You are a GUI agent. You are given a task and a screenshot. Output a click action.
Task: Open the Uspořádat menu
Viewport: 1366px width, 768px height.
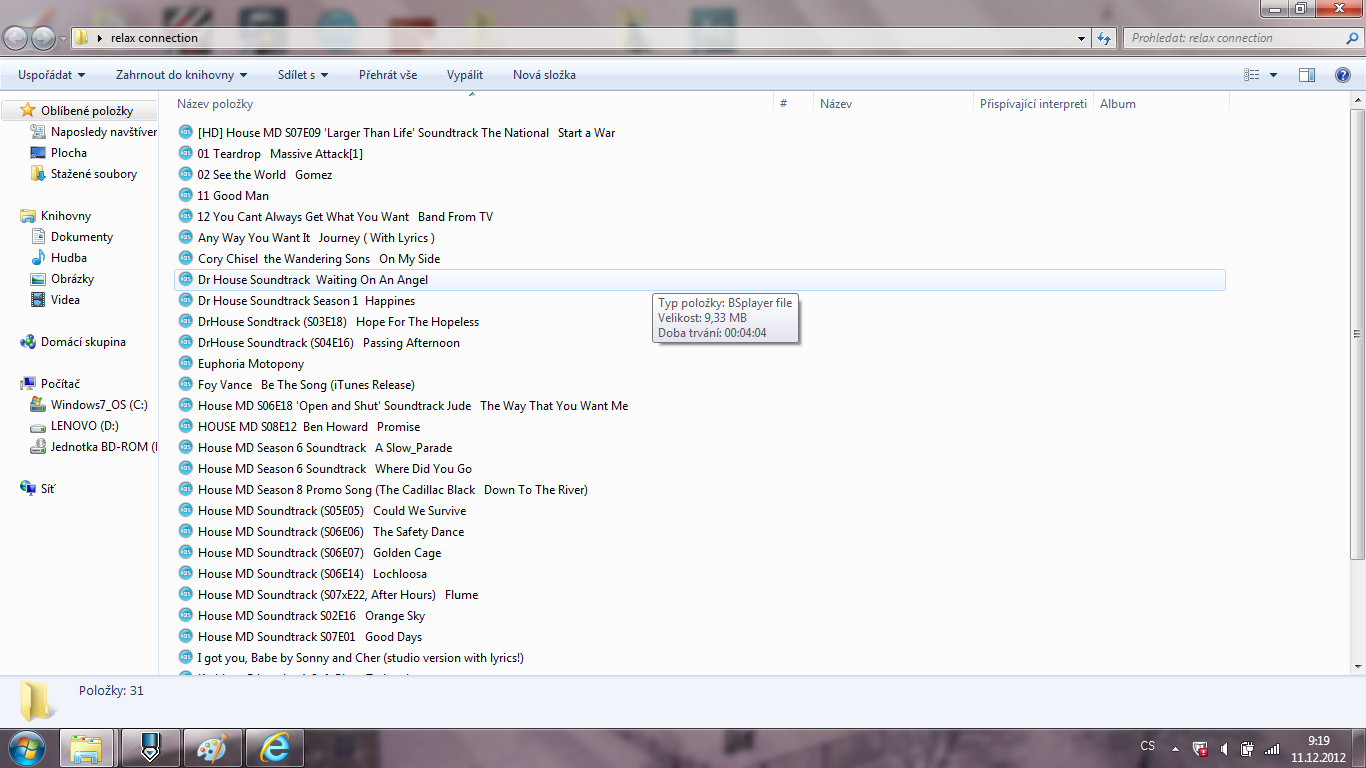tap(51, 75)
